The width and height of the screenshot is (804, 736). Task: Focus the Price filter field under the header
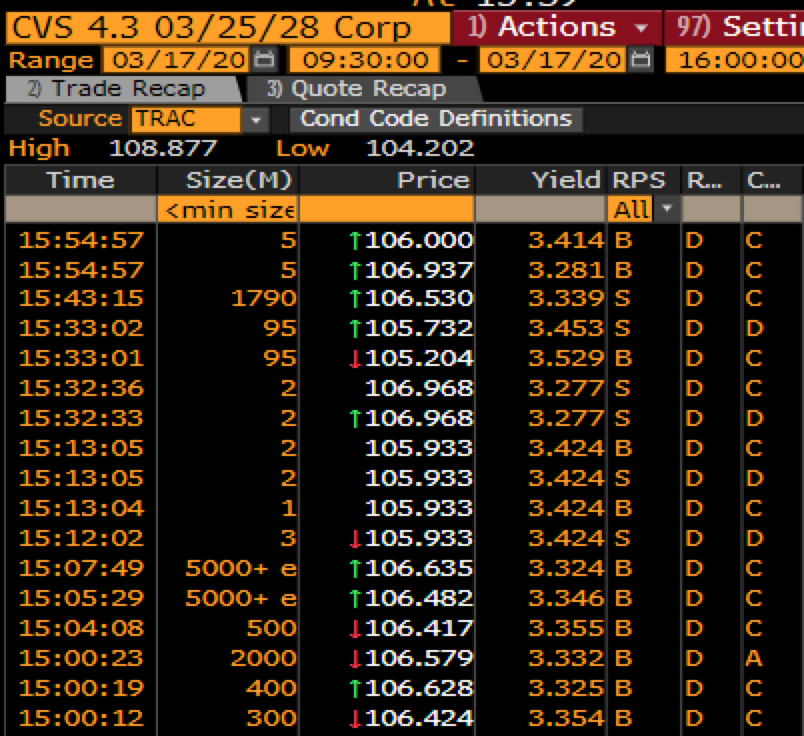pyautogui.click(x=387, y=209)
